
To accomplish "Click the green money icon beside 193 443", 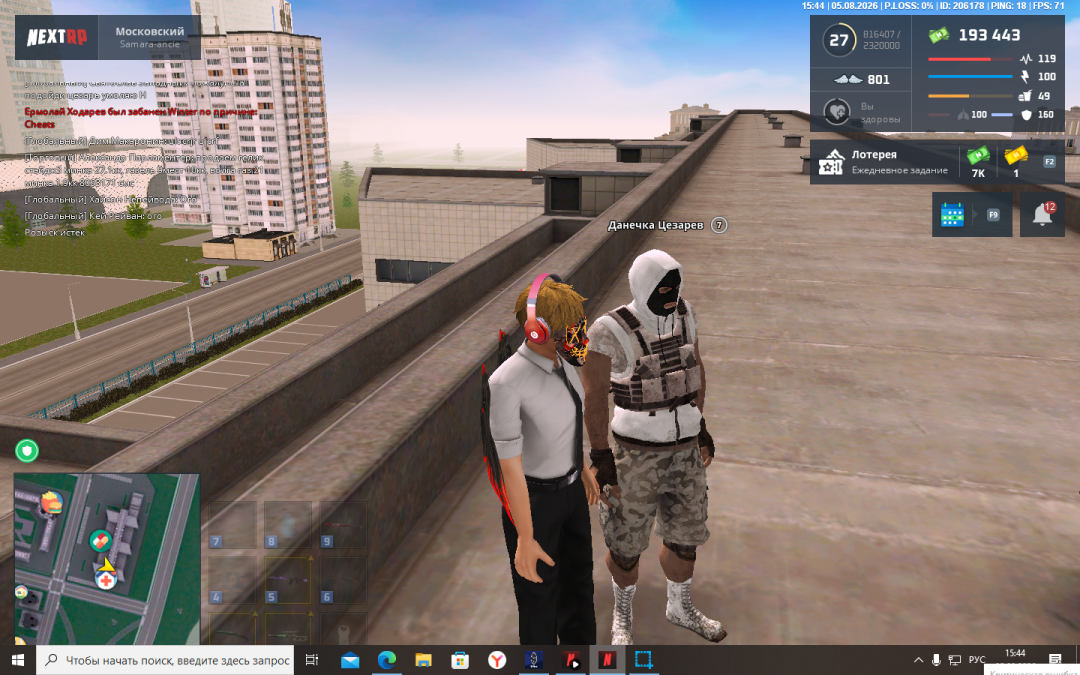I will pos(938,34).
